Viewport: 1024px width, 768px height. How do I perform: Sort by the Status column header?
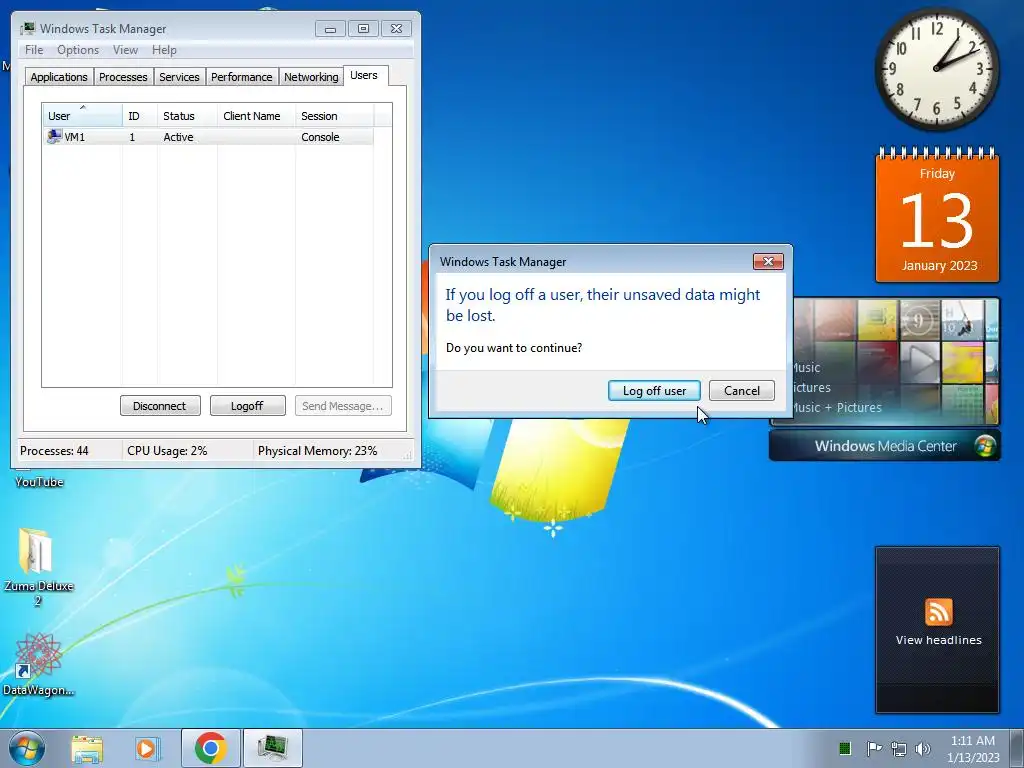tap(187, 115)
